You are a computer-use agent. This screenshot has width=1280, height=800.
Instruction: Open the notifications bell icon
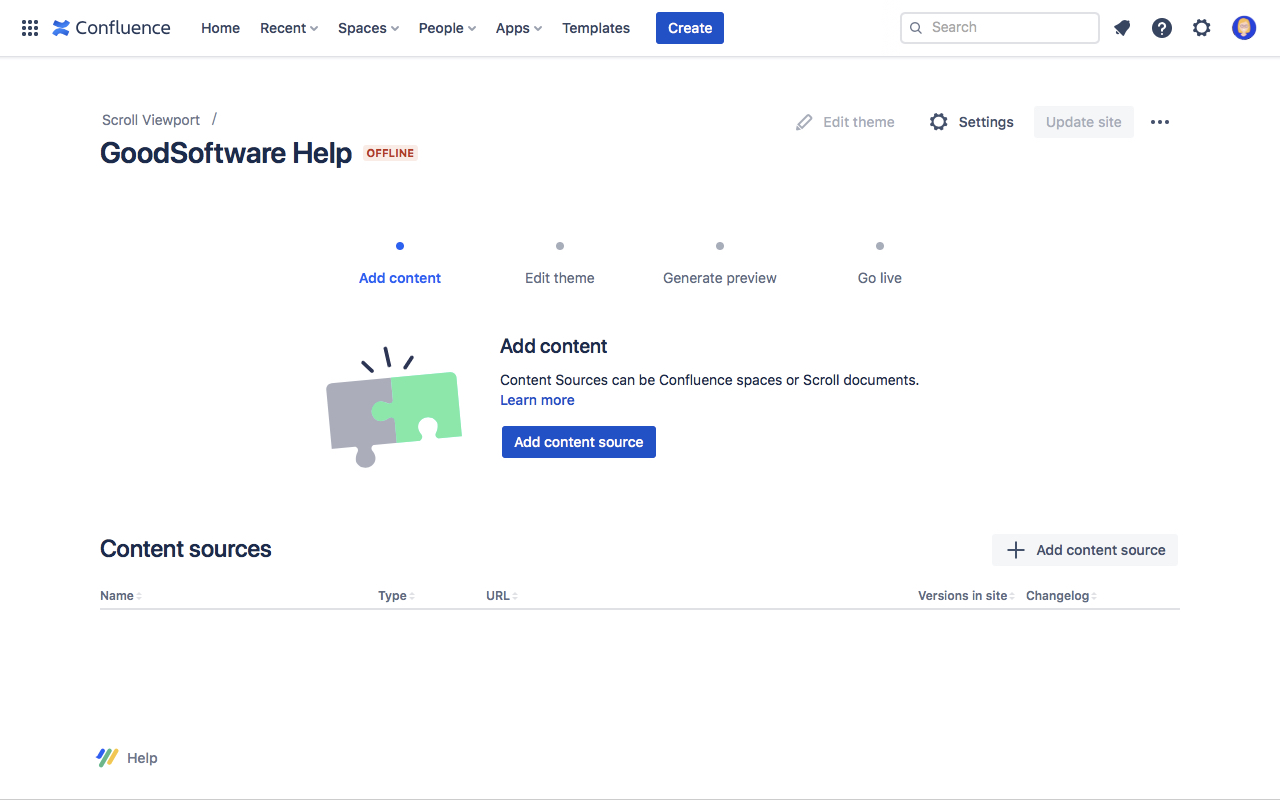1122,28
